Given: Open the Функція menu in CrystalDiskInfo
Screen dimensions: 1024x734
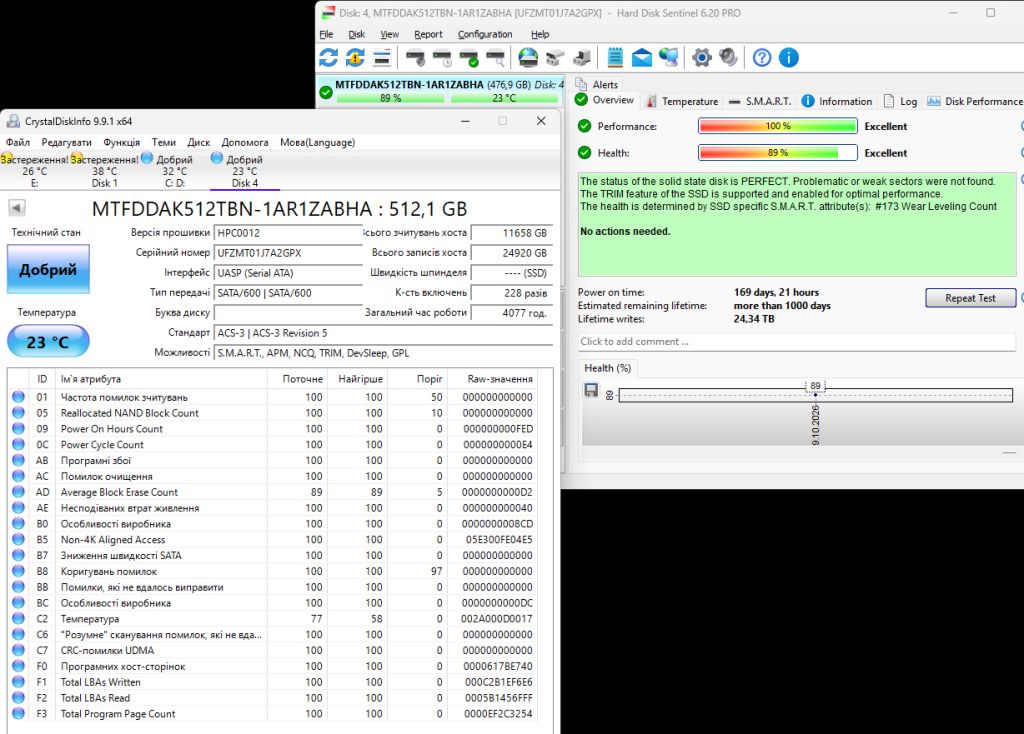Looking at the screenshot, I should tap(121, 142).
